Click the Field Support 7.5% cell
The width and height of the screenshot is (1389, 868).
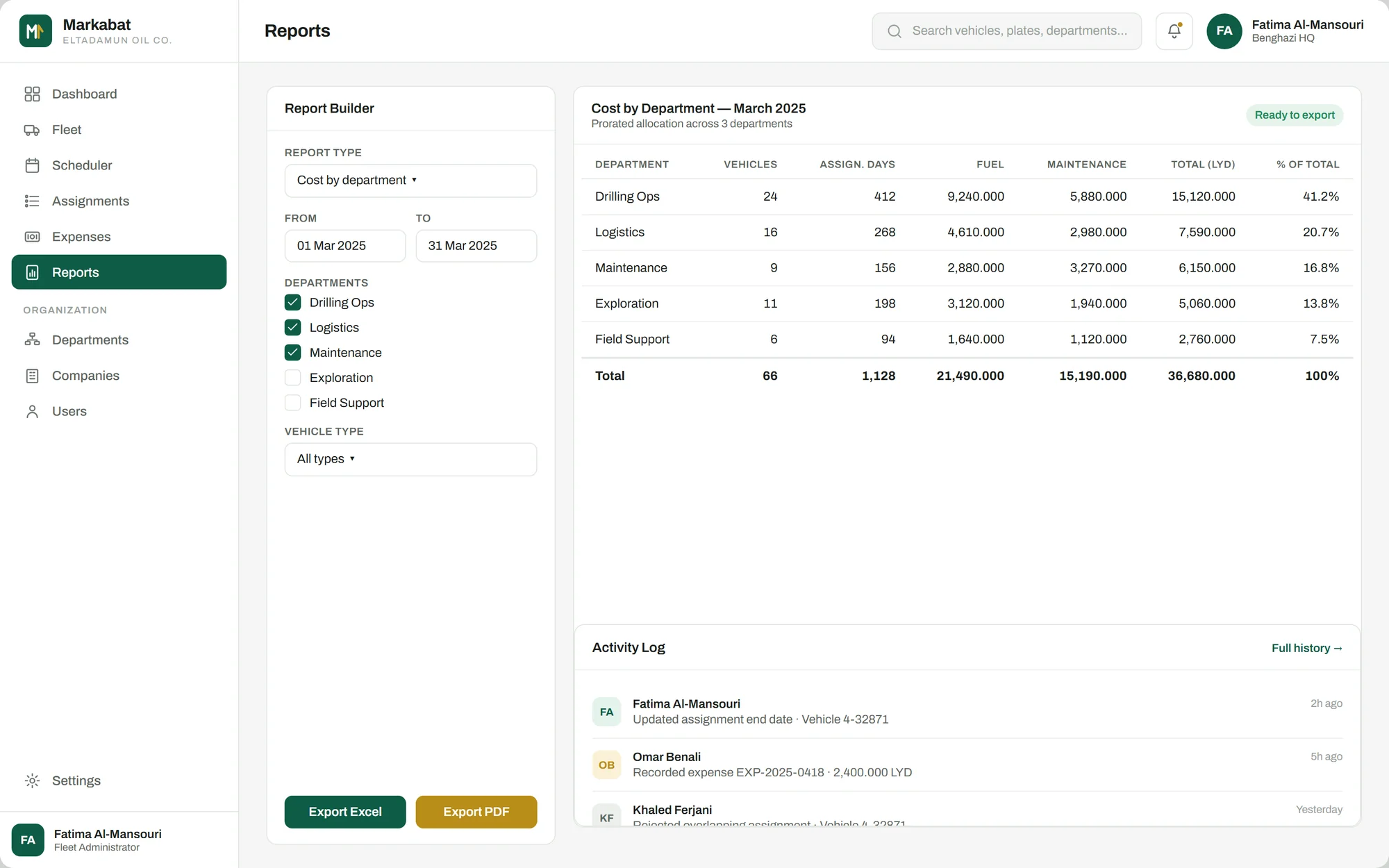tap(1324, 339)
